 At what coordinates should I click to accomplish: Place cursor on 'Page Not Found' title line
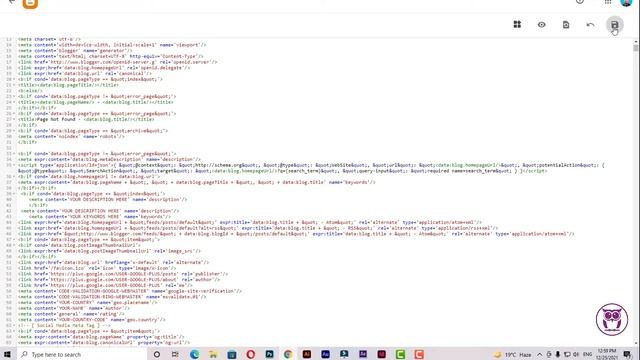pyautogui.click(x=86, y=119)
